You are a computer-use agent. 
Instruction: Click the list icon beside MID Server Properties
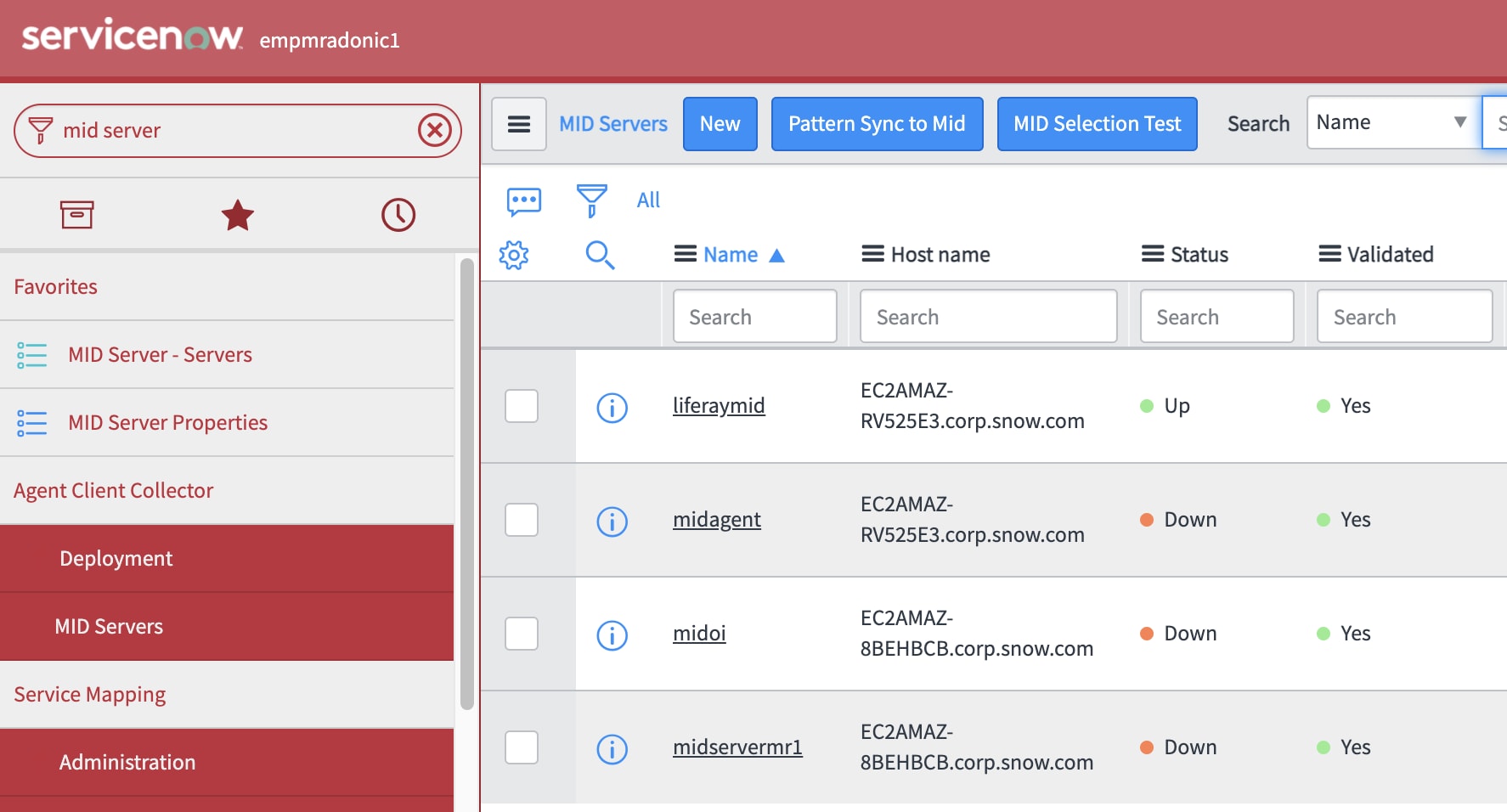tap(32, 423)
